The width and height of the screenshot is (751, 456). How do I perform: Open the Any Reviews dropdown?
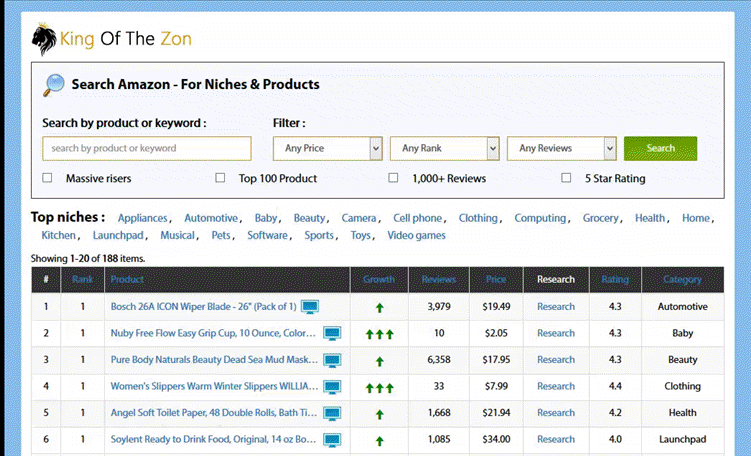tap(561, 148)
